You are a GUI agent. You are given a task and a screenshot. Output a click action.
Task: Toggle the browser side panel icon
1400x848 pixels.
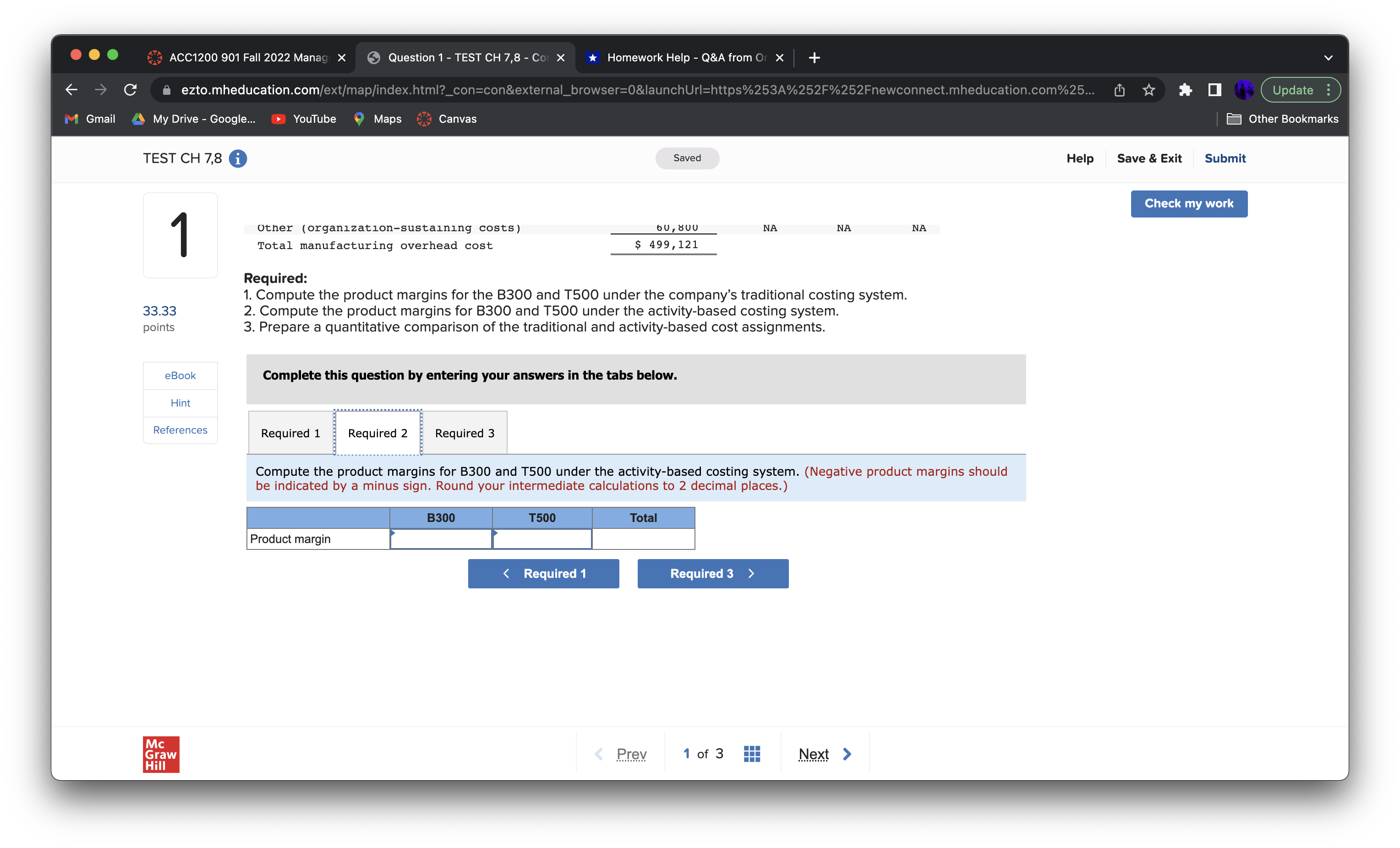tap(1214, 90)
